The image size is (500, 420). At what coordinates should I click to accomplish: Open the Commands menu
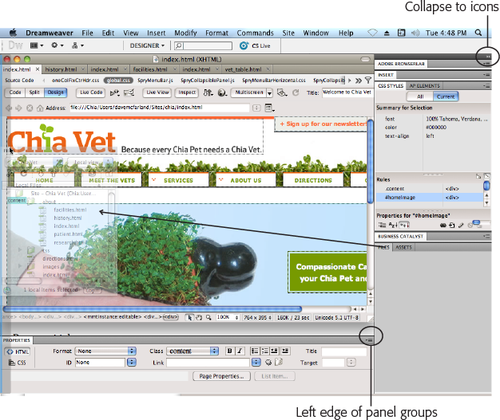tap(255, 33)
